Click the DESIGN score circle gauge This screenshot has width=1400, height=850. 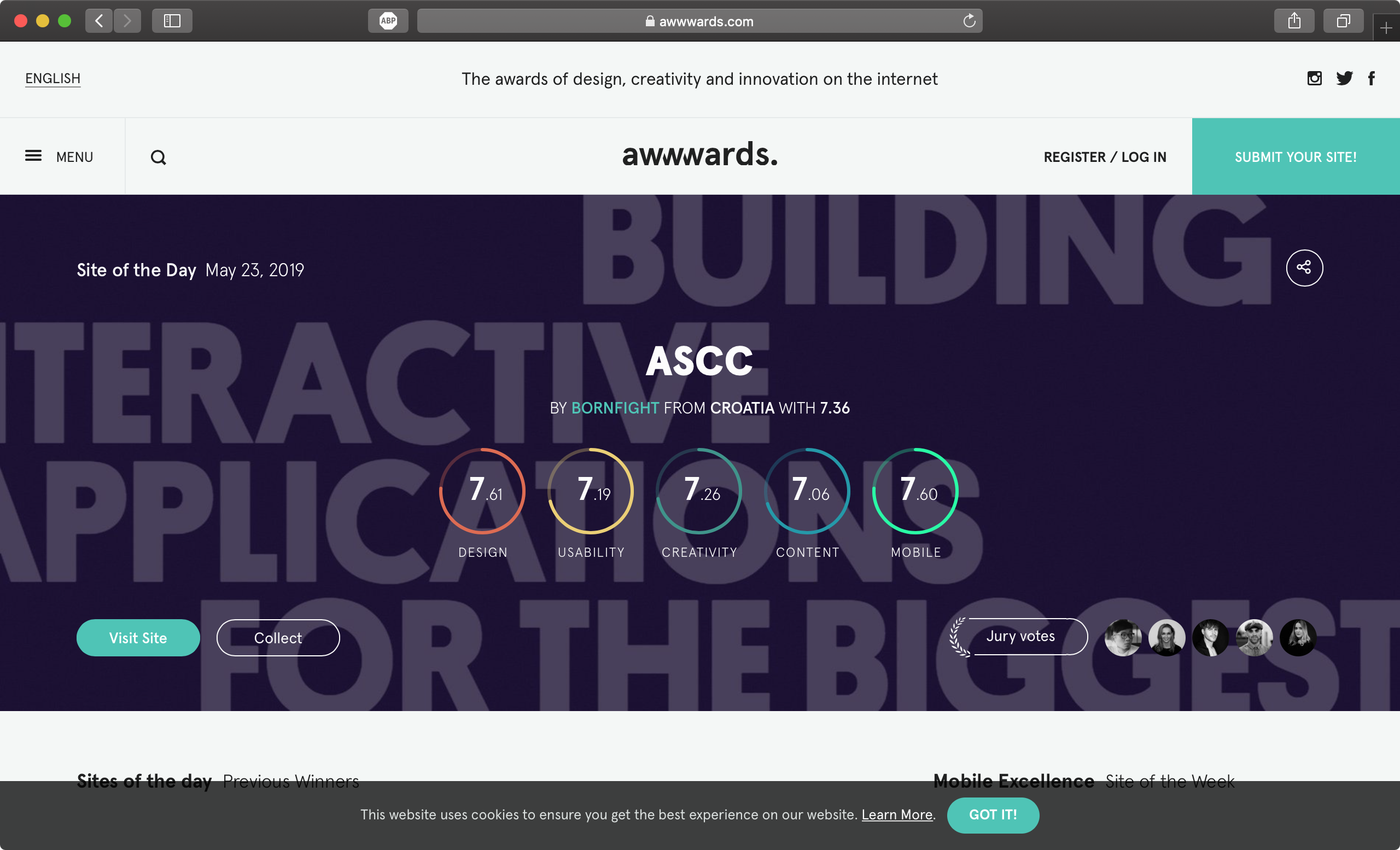tap(484, 492)
